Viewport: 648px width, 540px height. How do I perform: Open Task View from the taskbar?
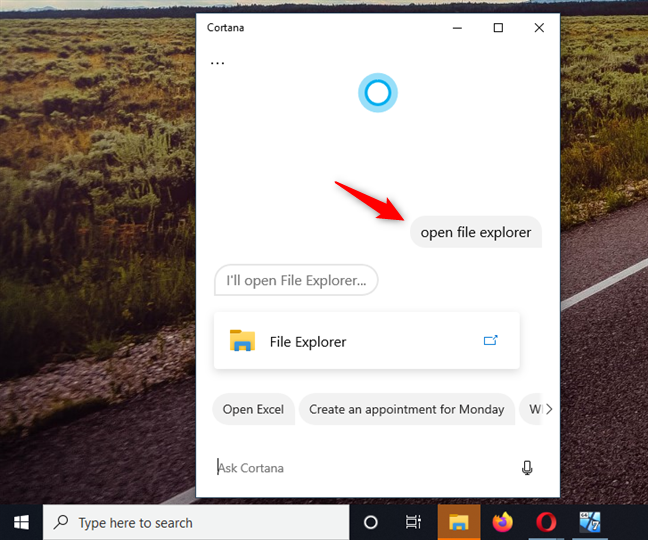click(x=413, y=522)
